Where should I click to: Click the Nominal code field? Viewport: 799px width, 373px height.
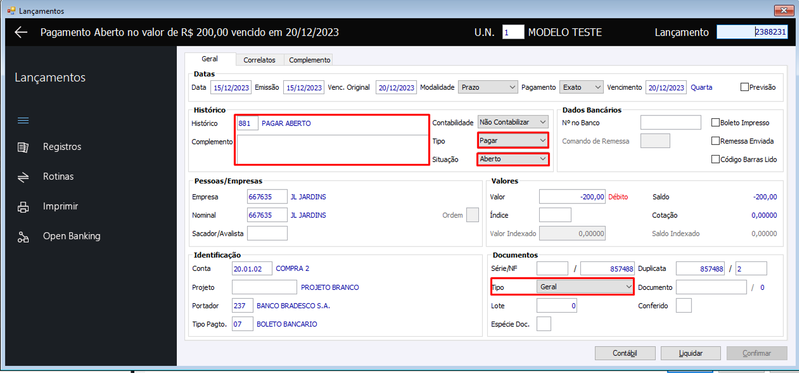click(267, 215)
